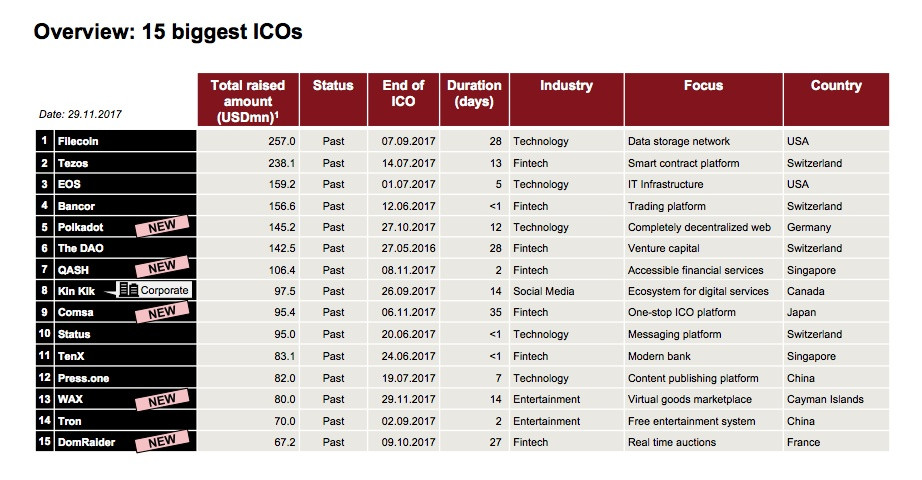This screenshot has height=480, width=922.
Task: Select the Filecoin row name
Action: [x=78, y=141]
